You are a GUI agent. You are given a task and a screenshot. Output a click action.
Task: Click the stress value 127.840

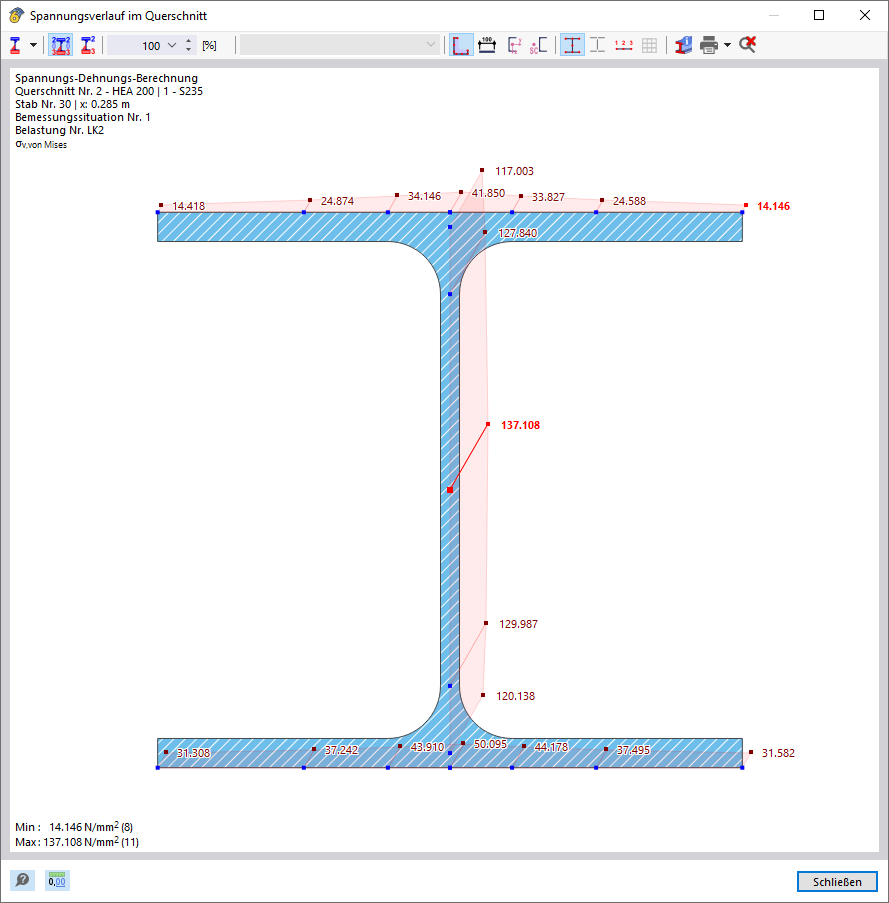point(518,233)
